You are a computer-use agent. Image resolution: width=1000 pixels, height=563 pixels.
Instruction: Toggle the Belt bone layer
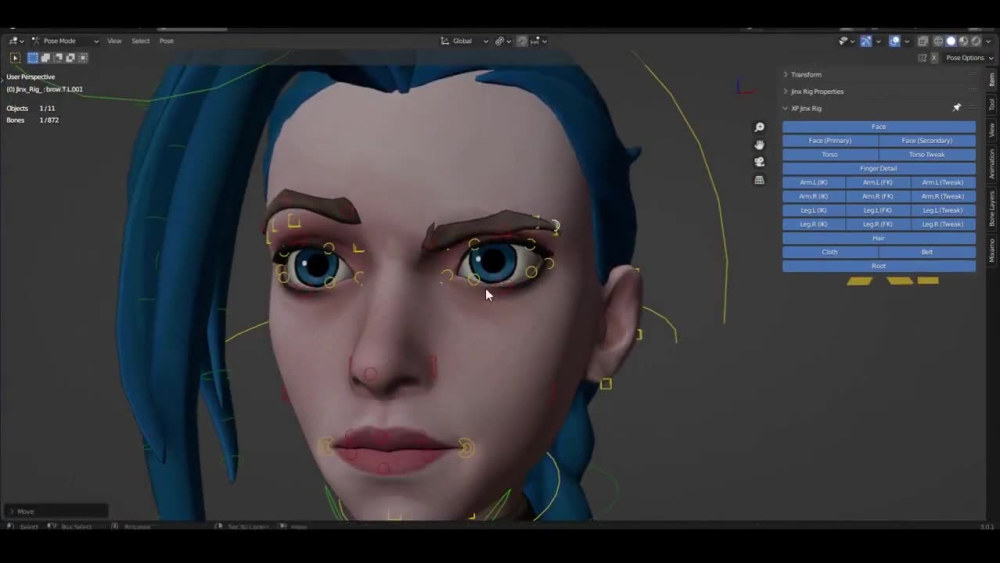927,252
